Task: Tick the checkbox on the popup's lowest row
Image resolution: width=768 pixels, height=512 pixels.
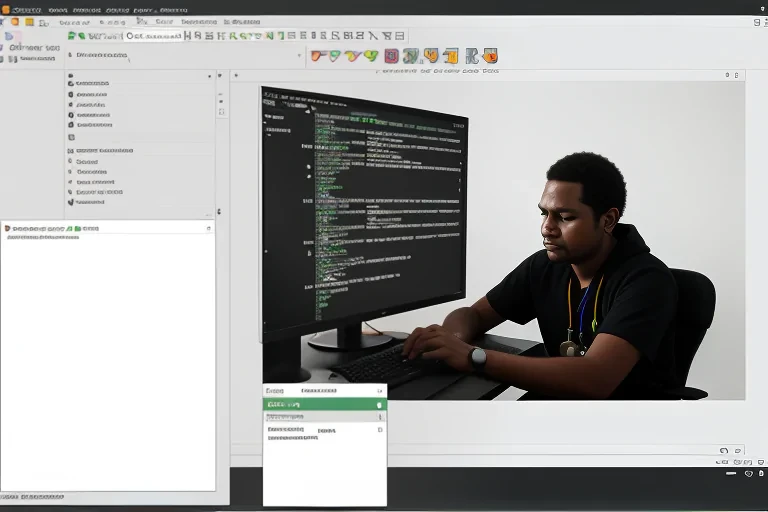Action: [x=380, y=430]
